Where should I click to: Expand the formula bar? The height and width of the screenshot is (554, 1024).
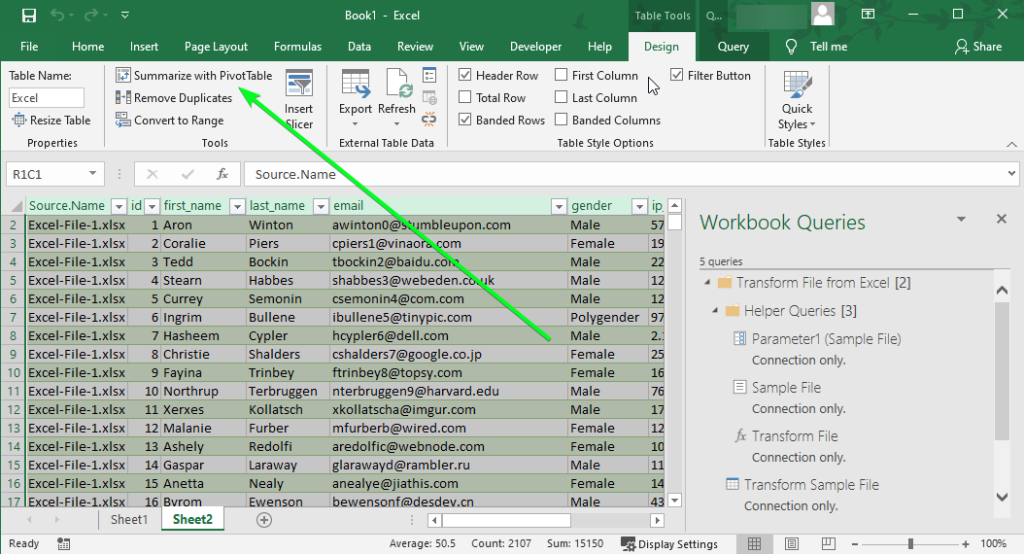[1011, 174]
